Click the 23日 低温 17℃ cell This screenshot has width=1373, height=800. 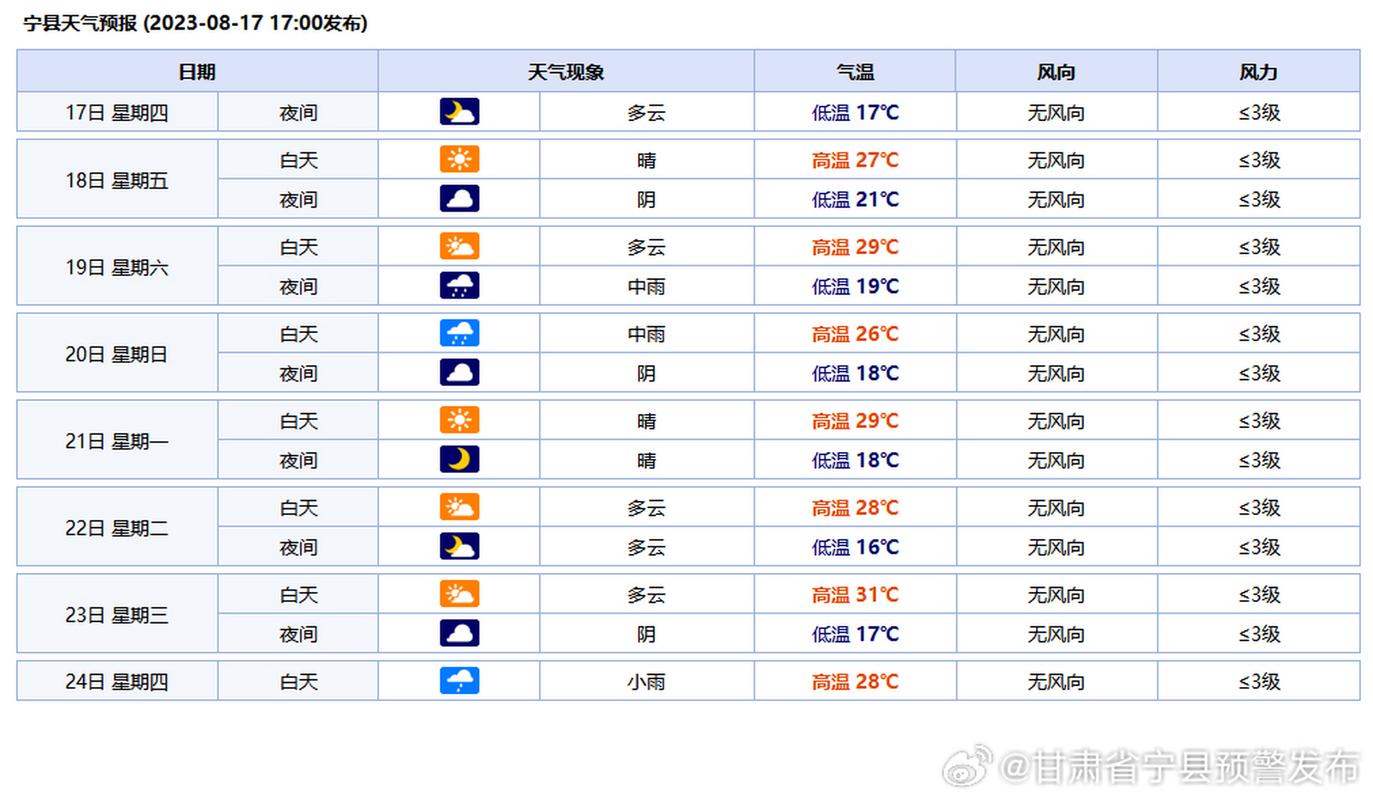[855, 634]
